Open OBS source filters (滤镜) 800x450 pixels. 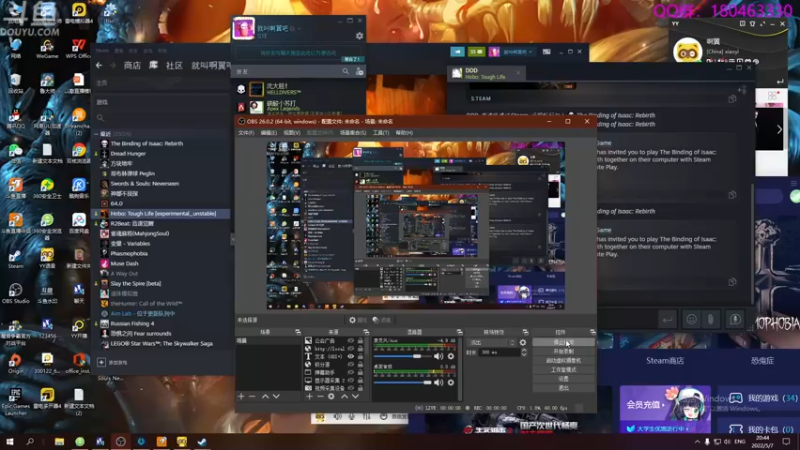click(x=382, y=320)
